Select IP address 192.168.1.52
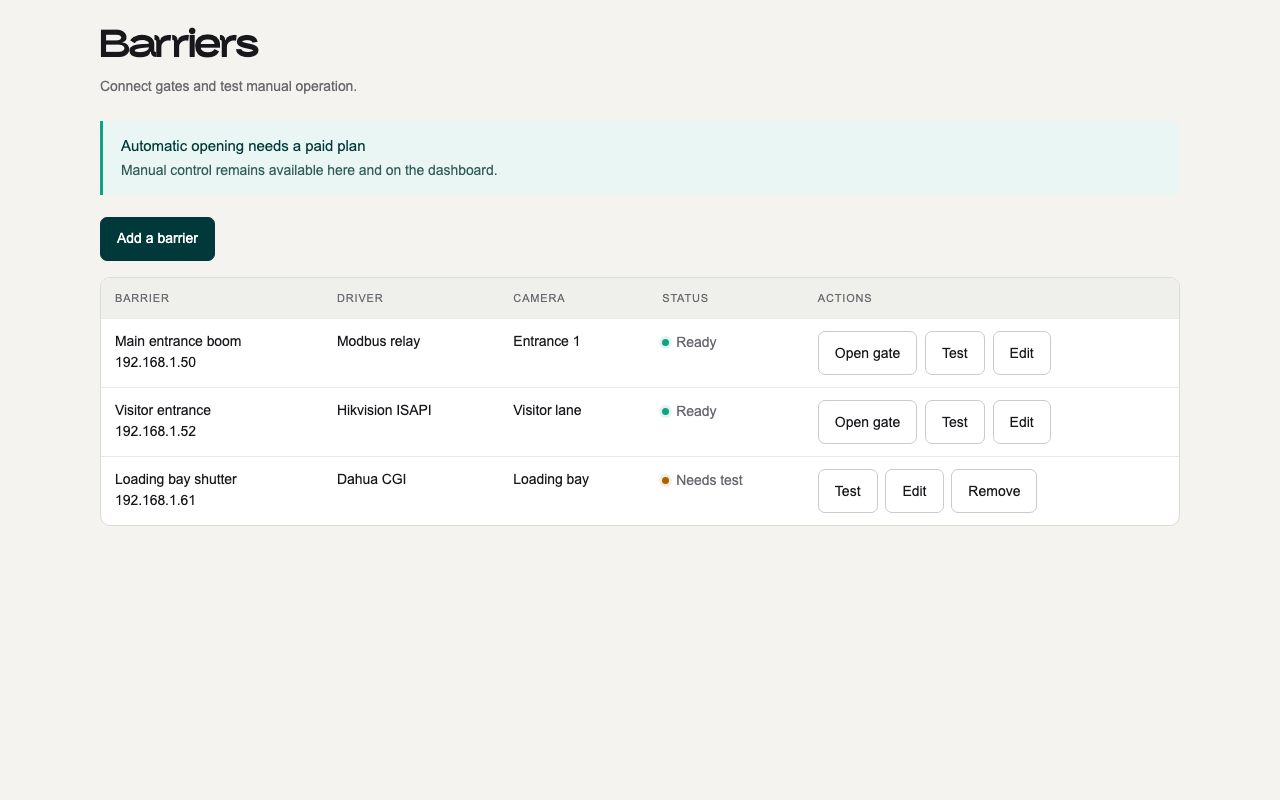 point(155,431)
